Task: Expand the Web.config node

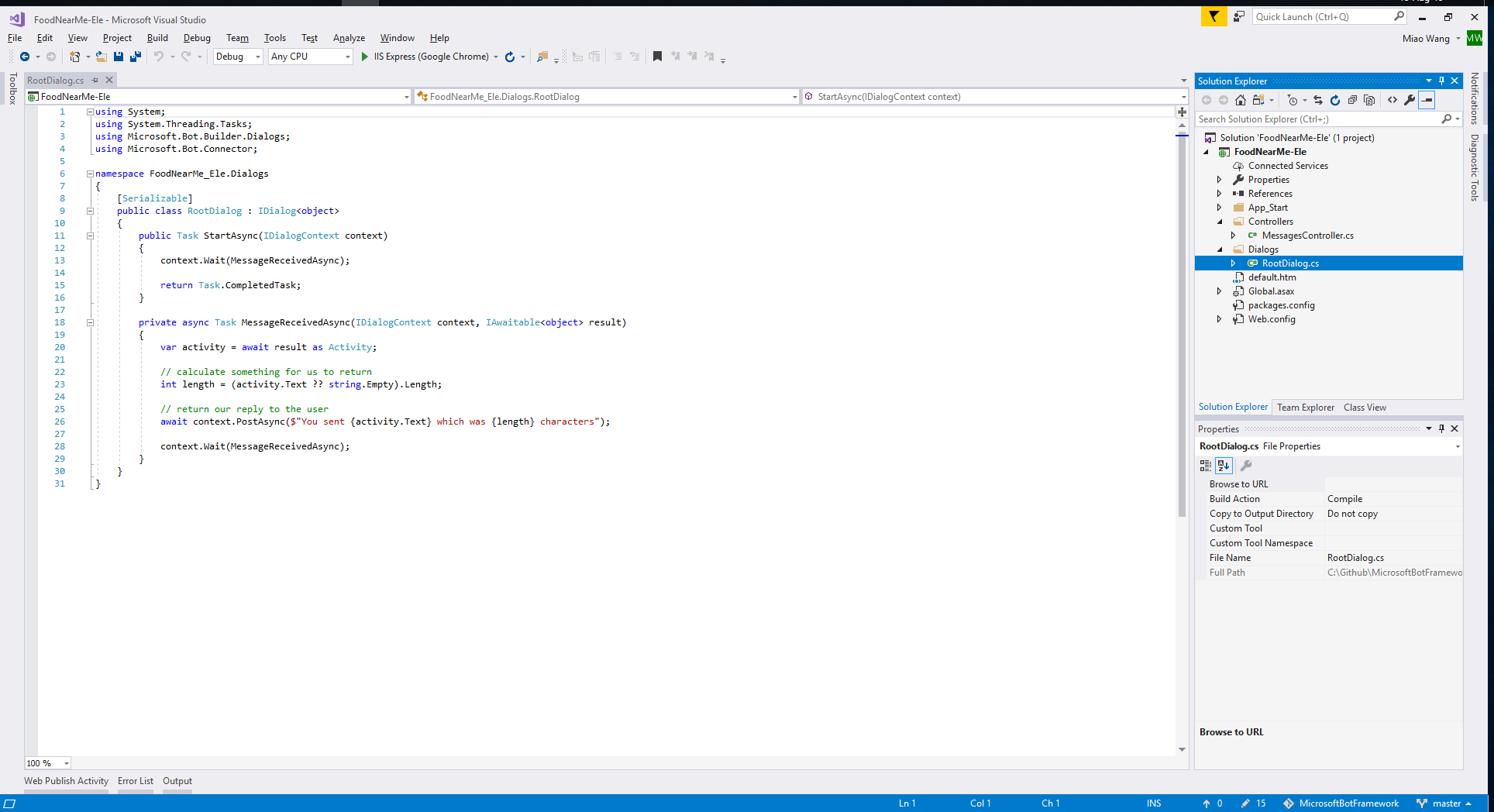Action: tap(1220, 319)
